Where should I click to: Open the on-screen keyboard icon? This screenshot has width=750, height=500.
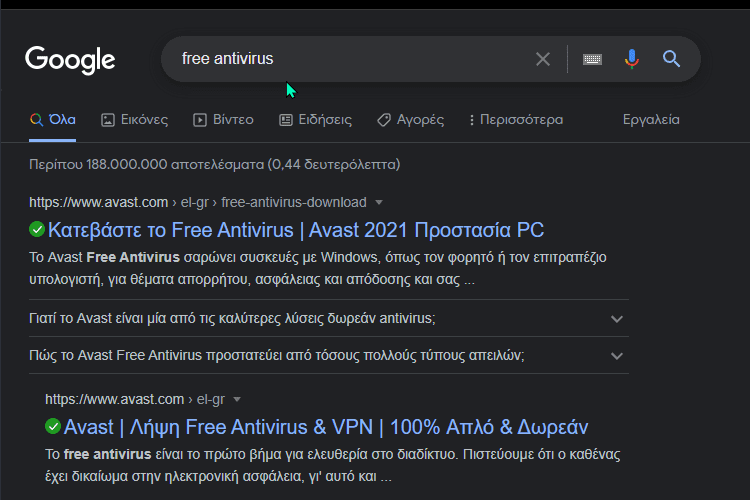click(592, 59)
